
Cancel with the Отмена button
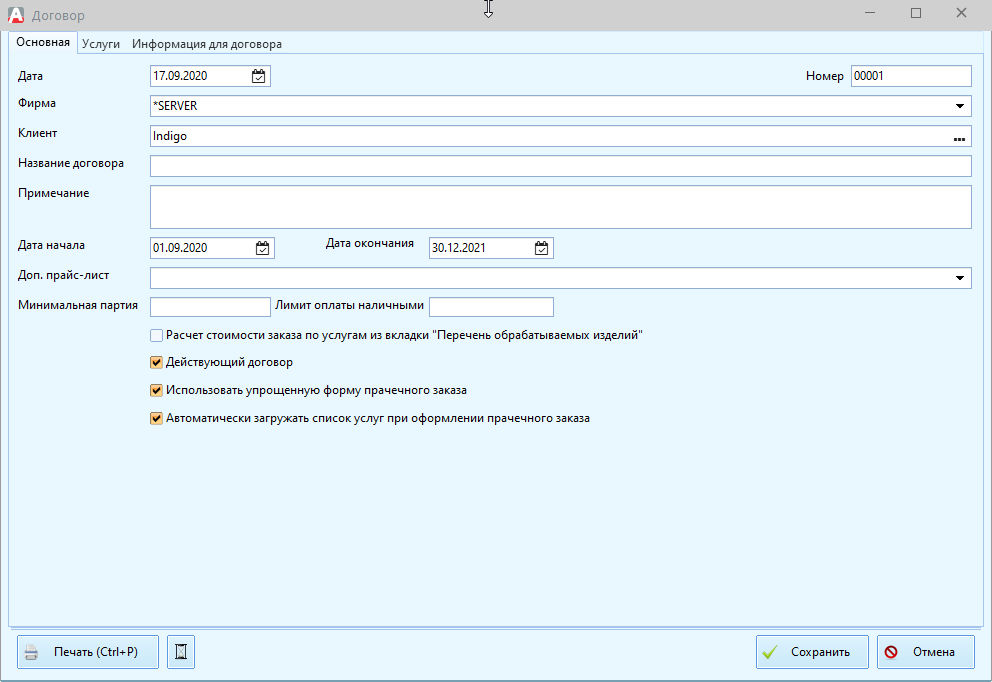[926, 652]
